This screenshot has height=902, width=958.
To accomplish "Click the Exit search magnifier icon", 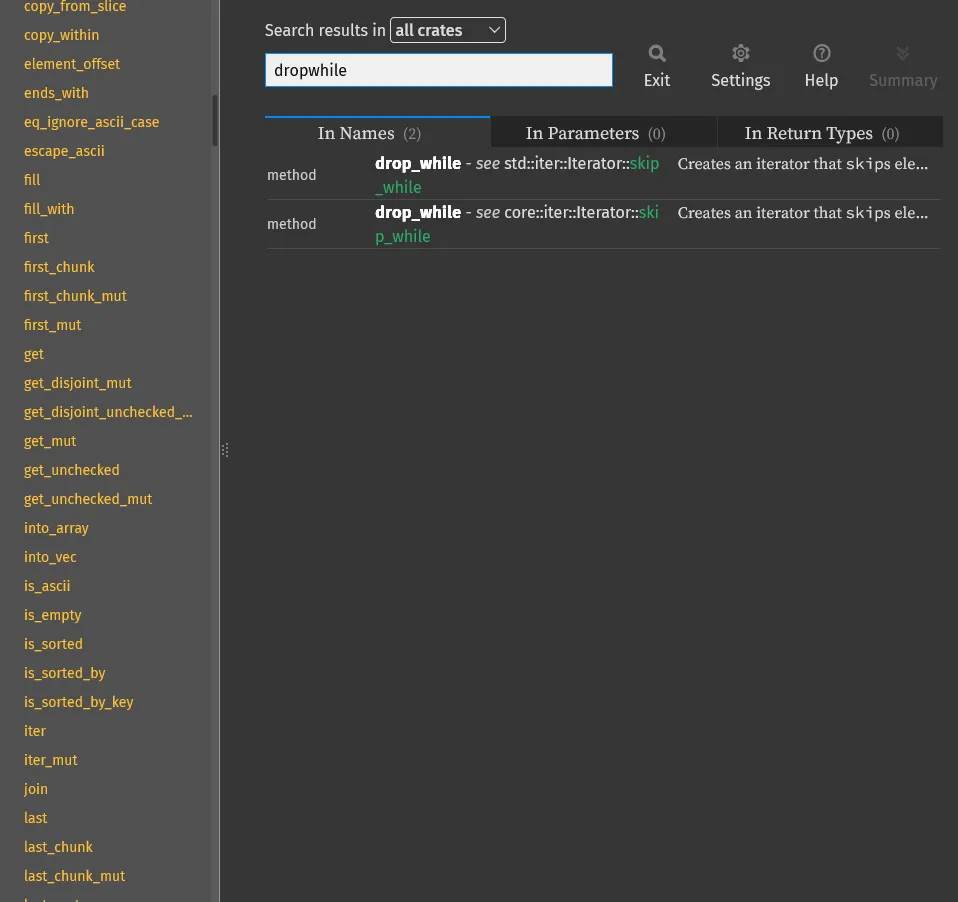I will click(656, 54).
